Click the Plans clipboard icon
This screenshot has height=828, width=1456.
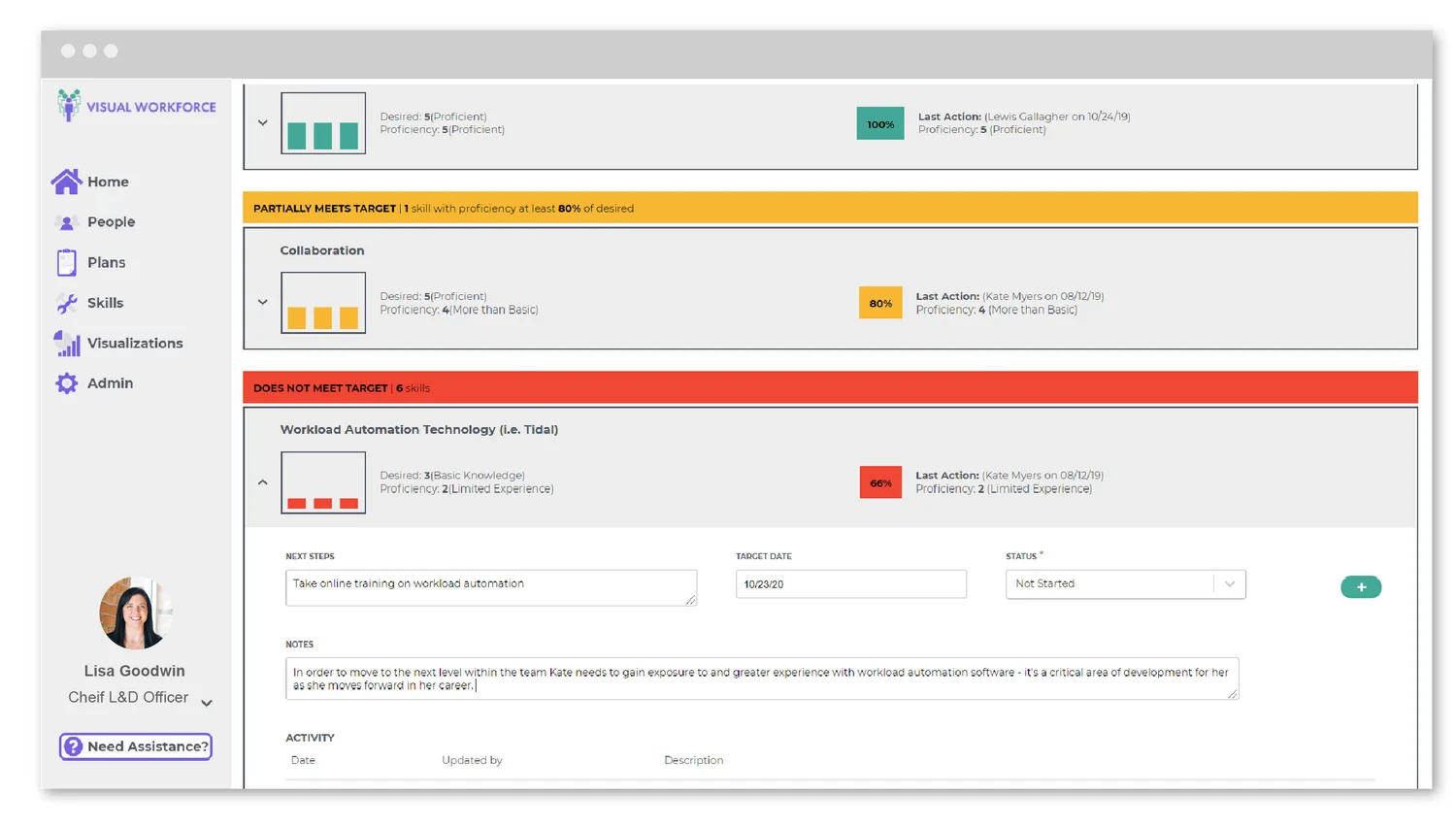(x=65, y=262)
